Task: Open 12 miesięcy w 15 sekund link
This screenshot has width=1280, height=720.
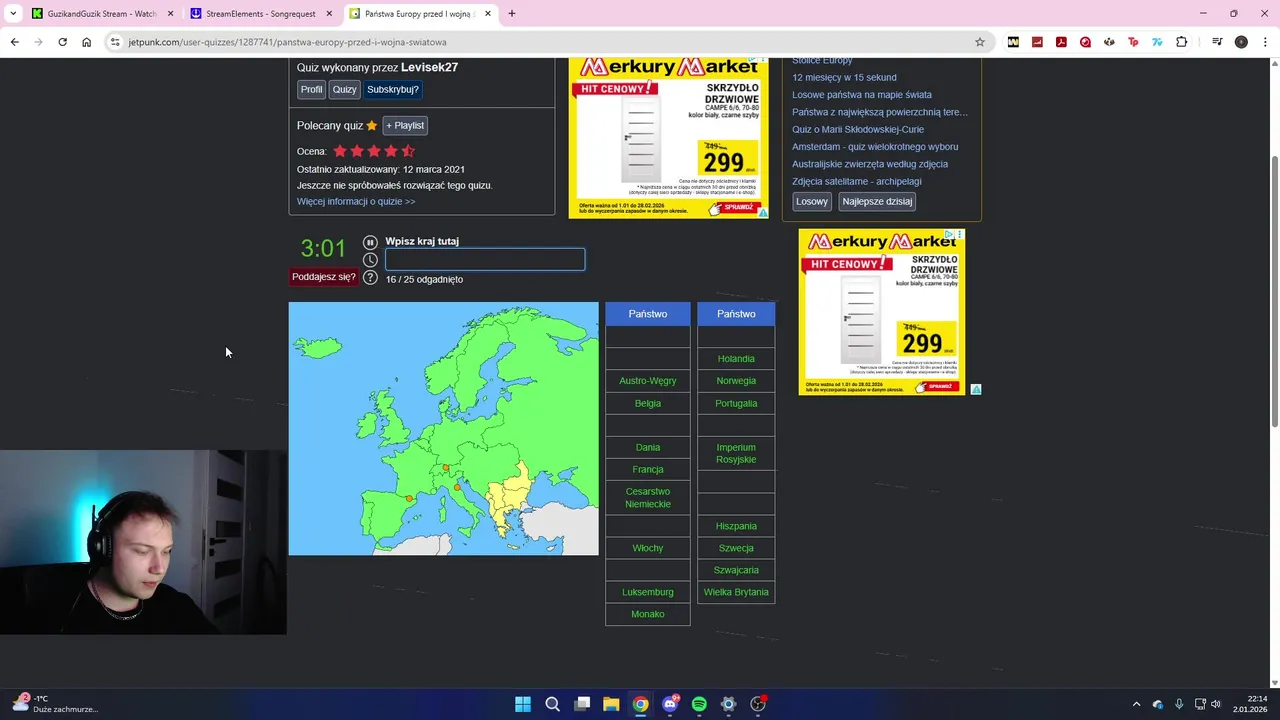Action: 844,77
